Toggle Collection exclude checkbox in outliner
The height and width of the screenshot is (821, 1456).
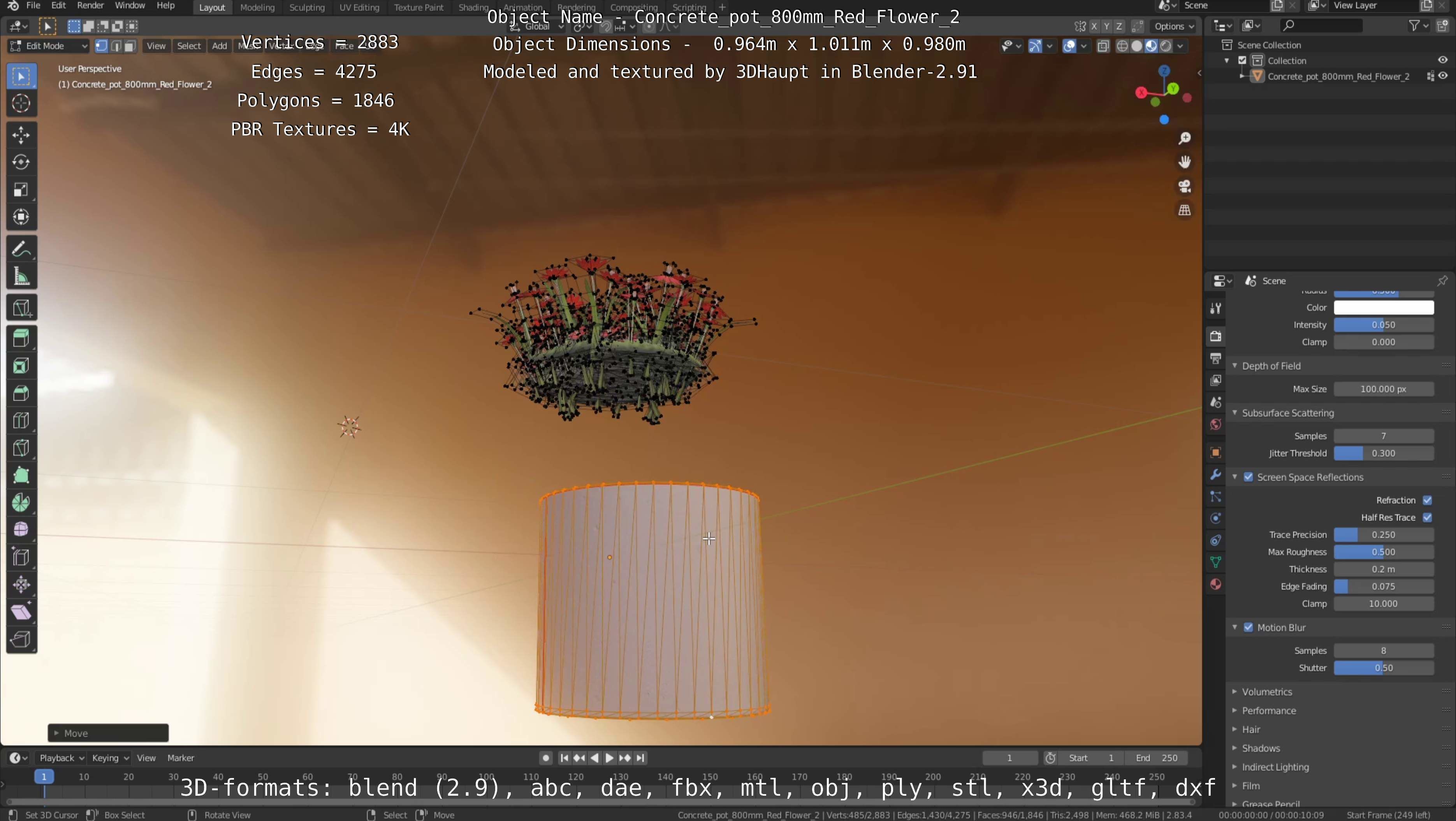(1242, 60)
